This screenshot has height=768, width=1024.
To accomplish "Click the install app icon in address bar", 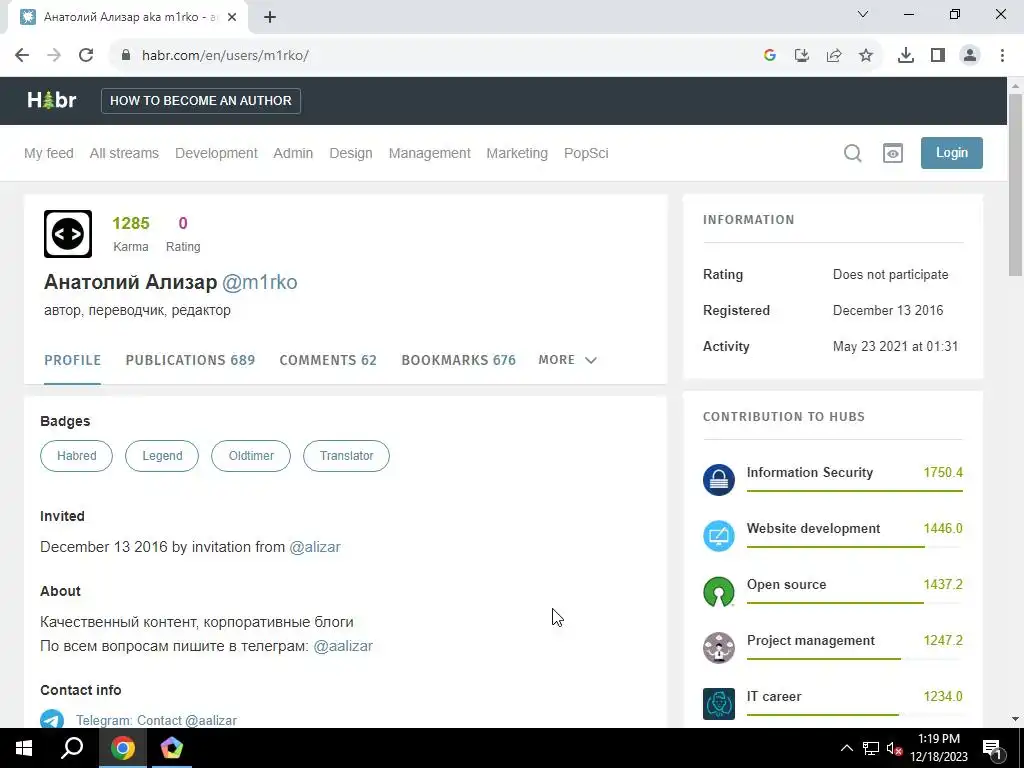I will tap(802, 56).
